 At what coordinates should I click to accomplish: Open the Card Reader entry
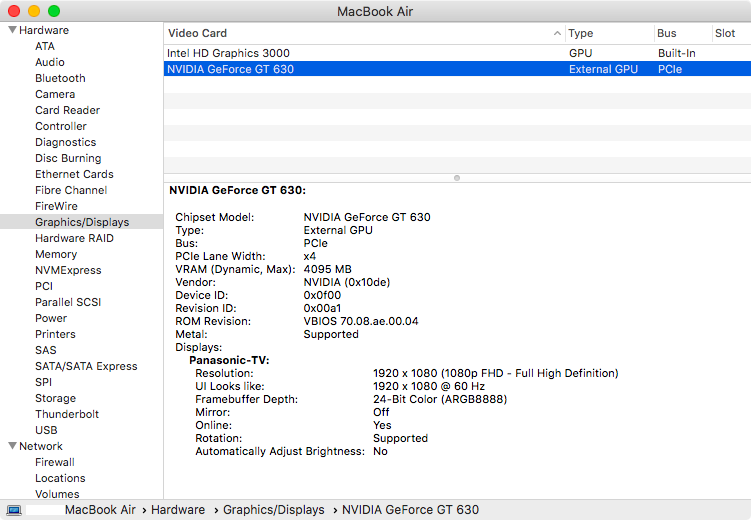tap(68, 110)
